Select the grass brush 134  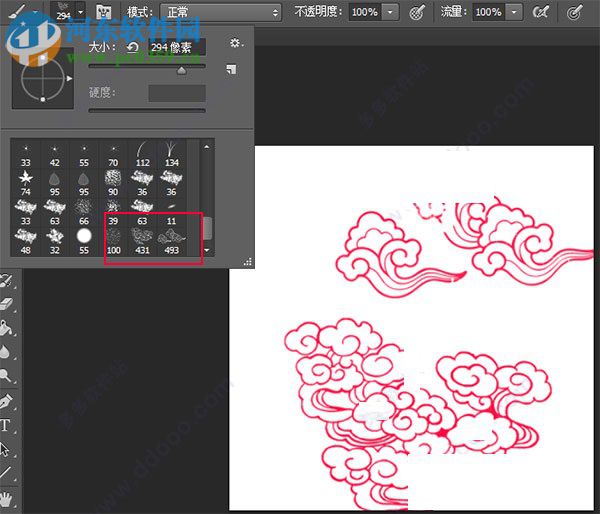(x=171, y=154)
